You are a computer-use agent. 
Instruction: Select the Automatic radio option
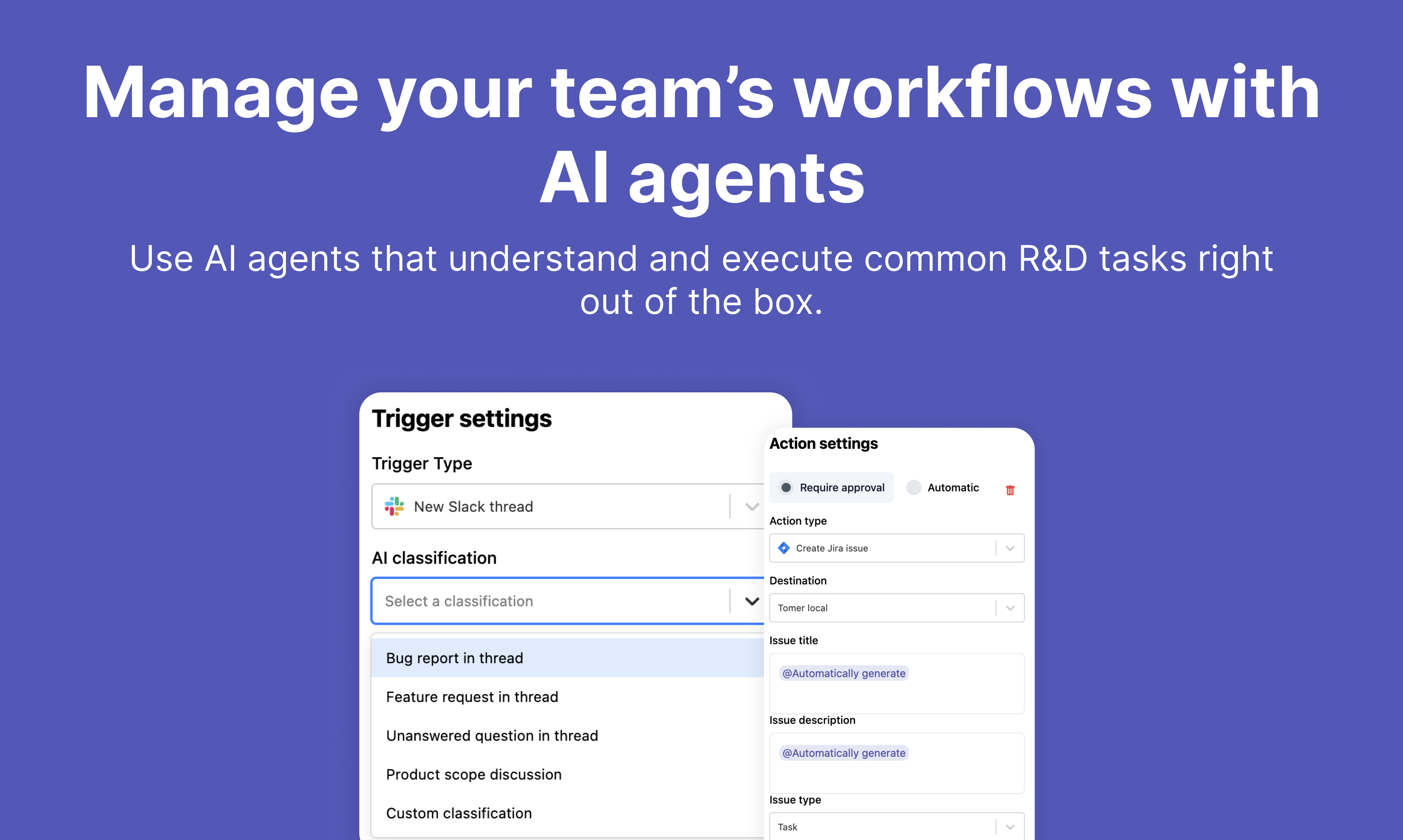(913, 487)
